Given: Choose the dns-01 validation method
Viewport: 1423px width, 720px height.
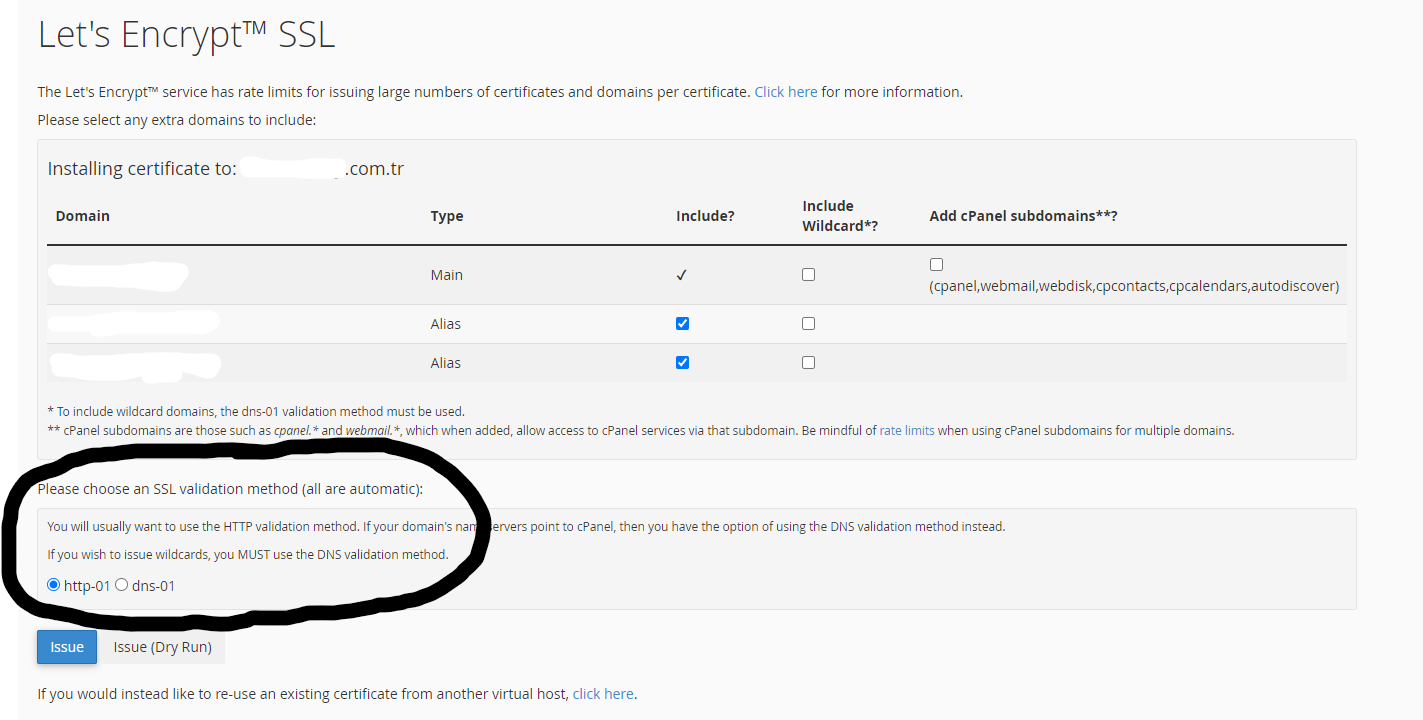Looking at the screenshot, I should [122, 585].
